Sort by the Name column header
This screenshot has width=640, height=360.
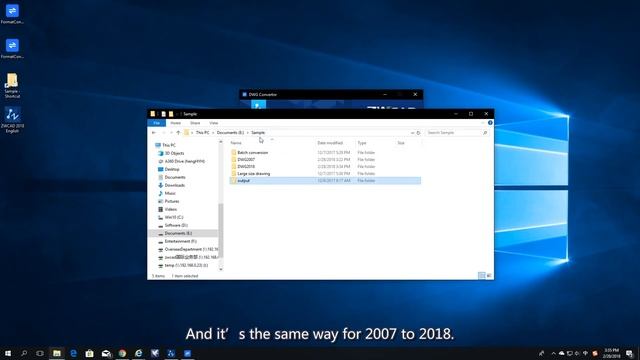click(236, 143)
